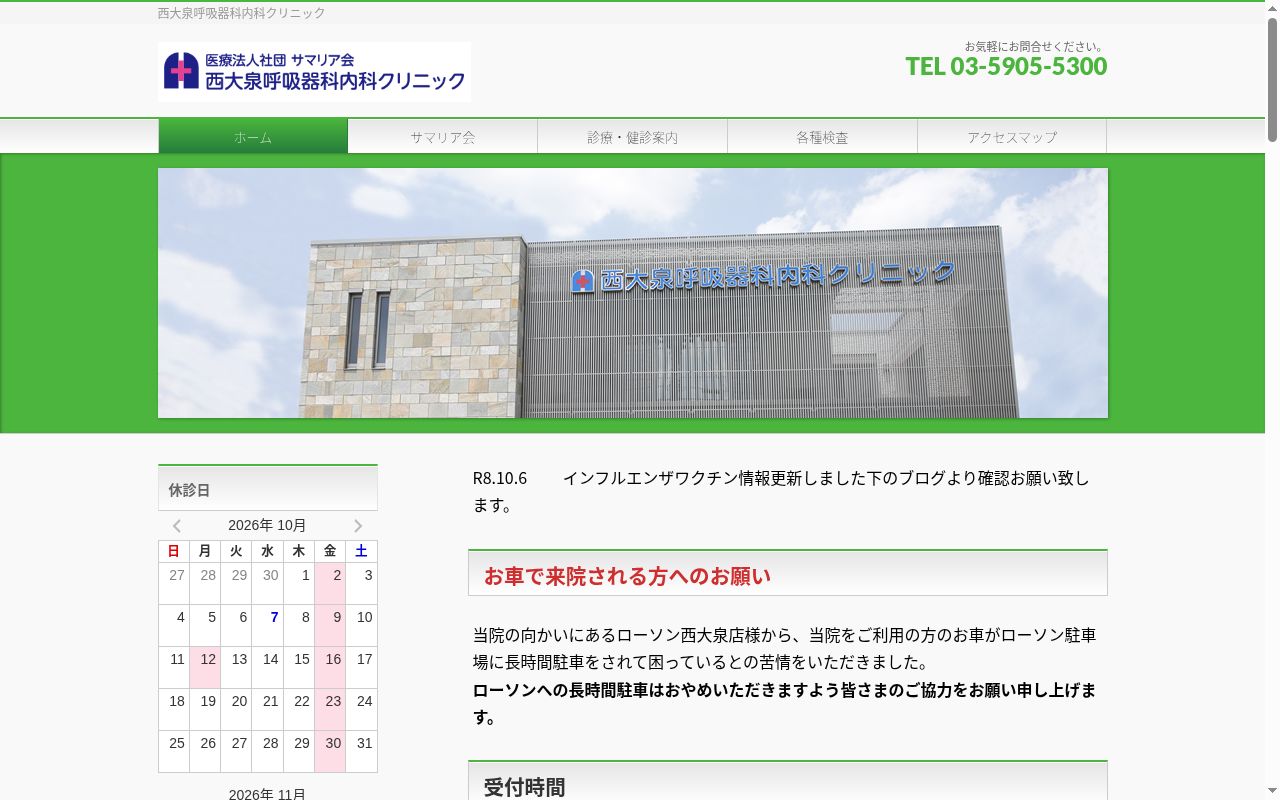This screenshot has width=1280, height=800.
Task: Select September 27 greyed-out date
Action: click(x=174, y=583)
